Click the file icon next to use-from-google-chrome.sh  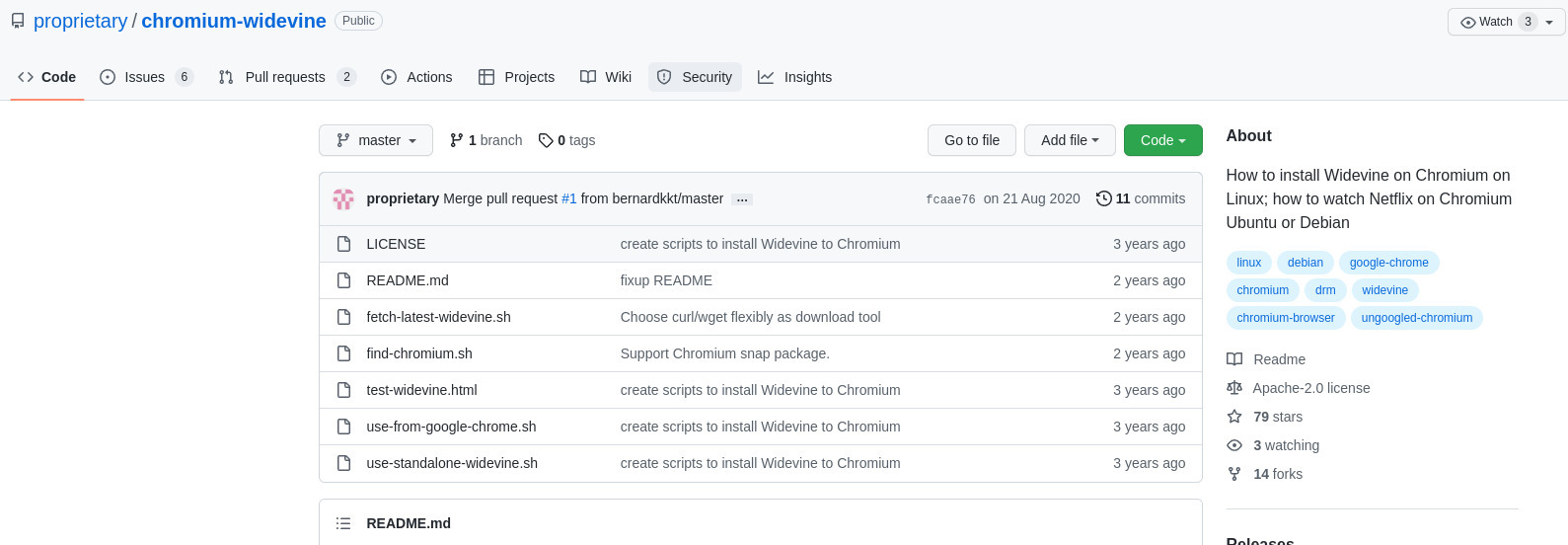tap(343, 427)
